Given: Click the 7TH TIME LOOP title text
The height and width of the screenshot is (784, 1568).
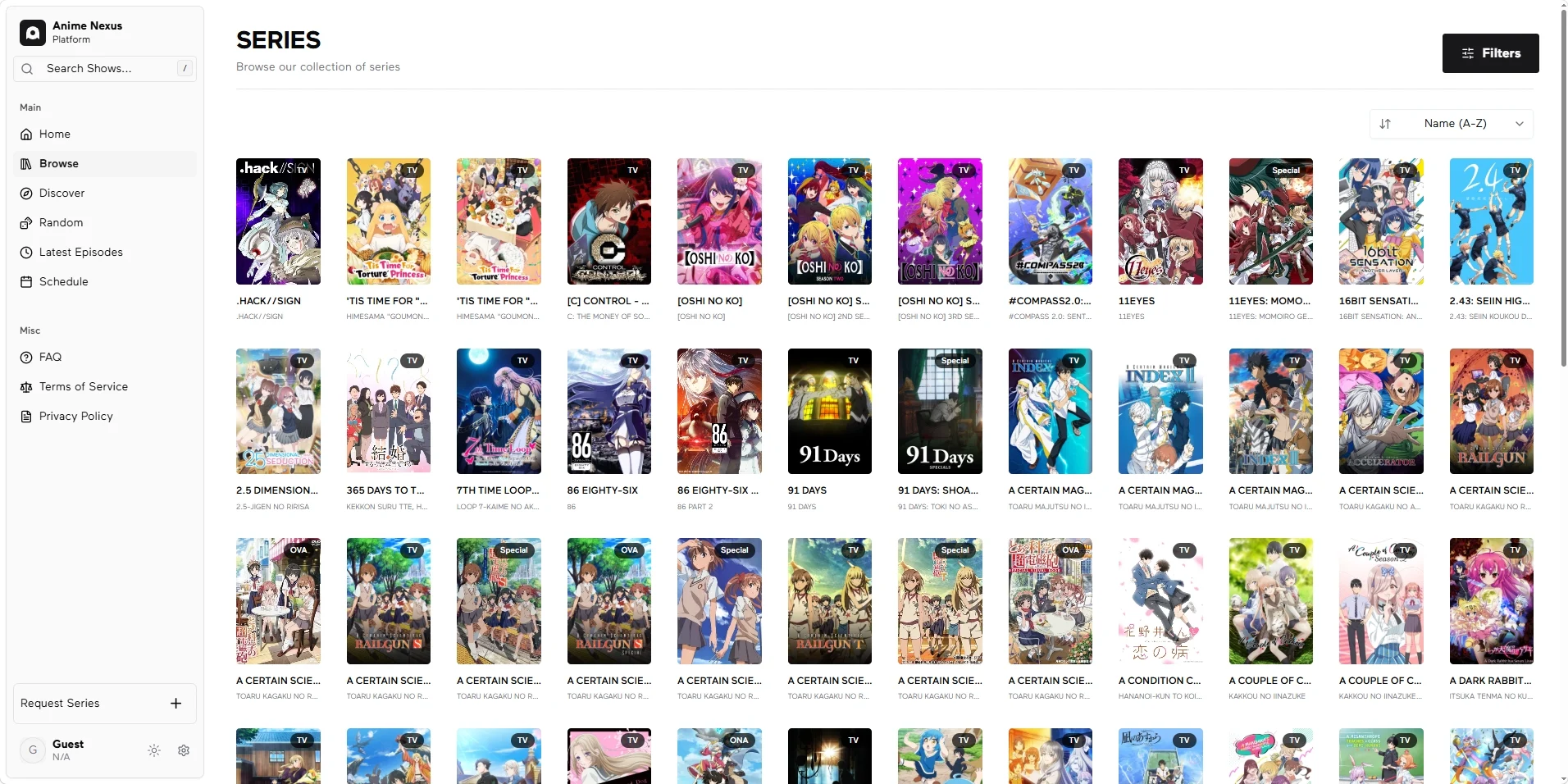Looking at the screenshot, I should pos(498,490).
